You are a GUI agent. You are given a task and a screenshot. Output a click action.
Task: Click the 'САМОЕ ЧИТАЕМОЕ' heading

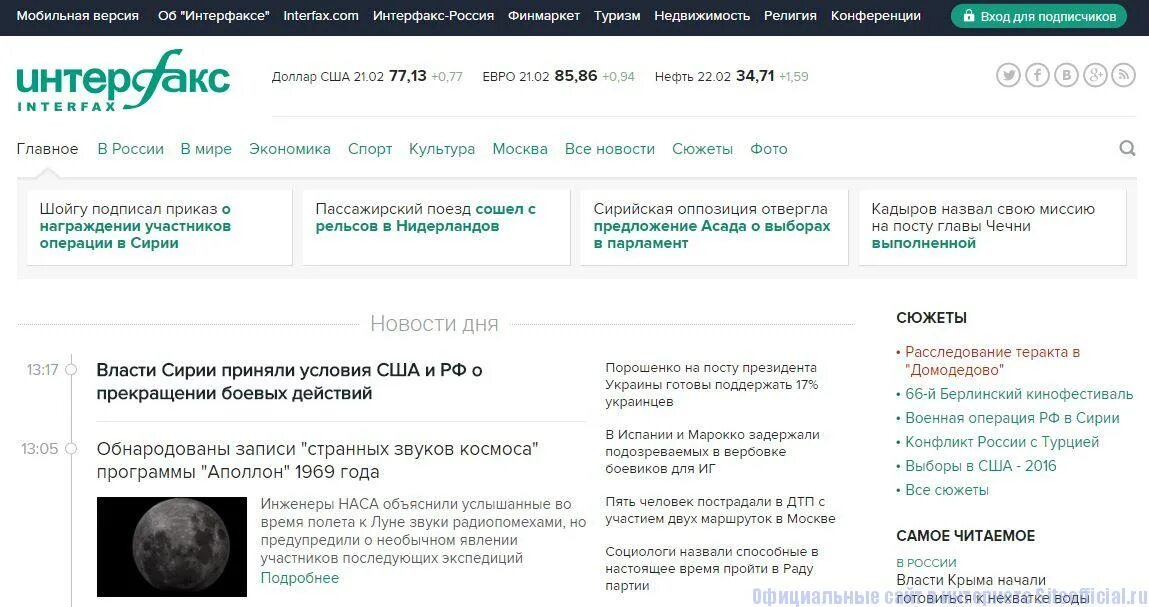click(965, 536)
